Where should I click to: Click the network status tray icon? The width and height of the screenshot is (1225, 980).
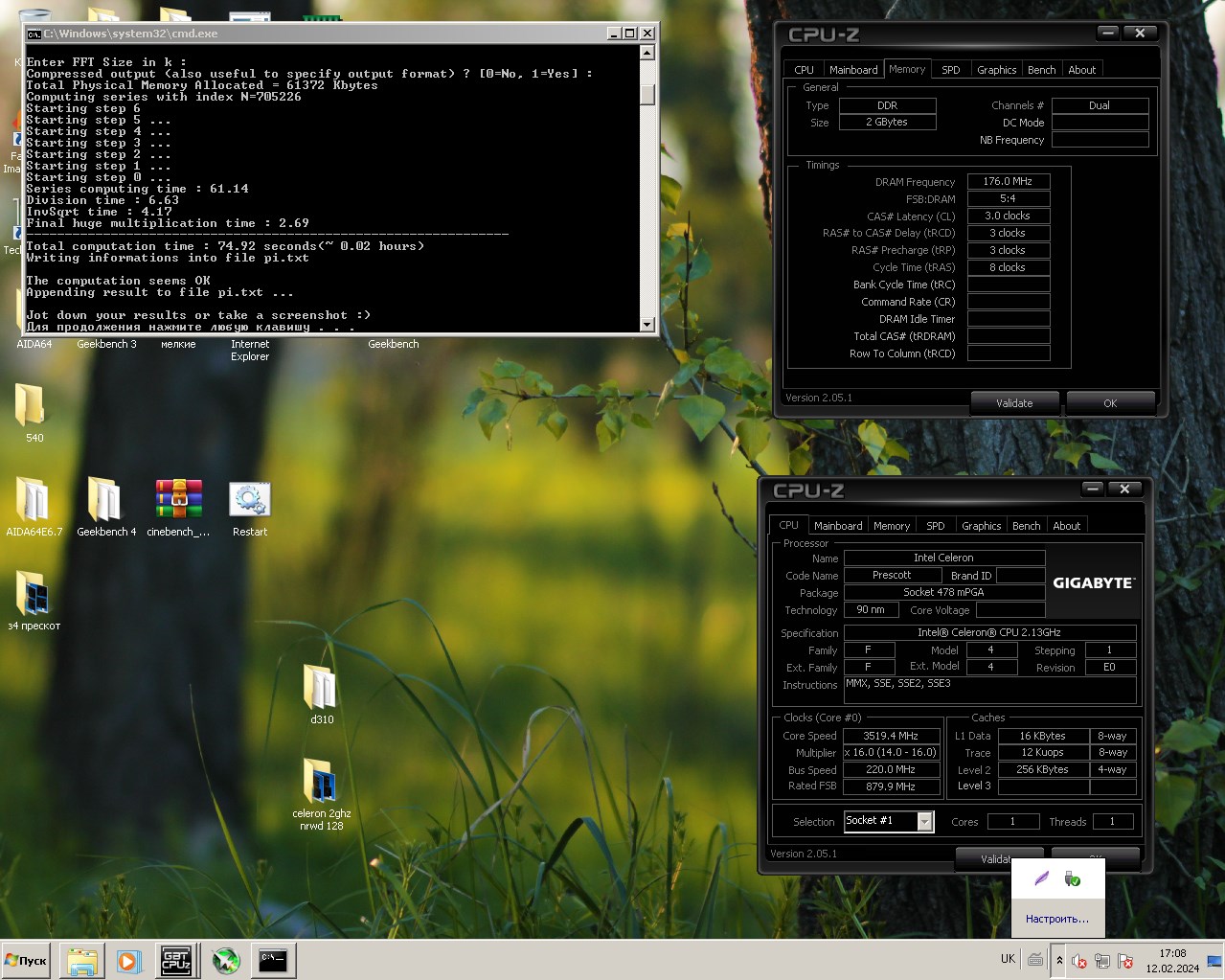click(x=1102, y=961)
